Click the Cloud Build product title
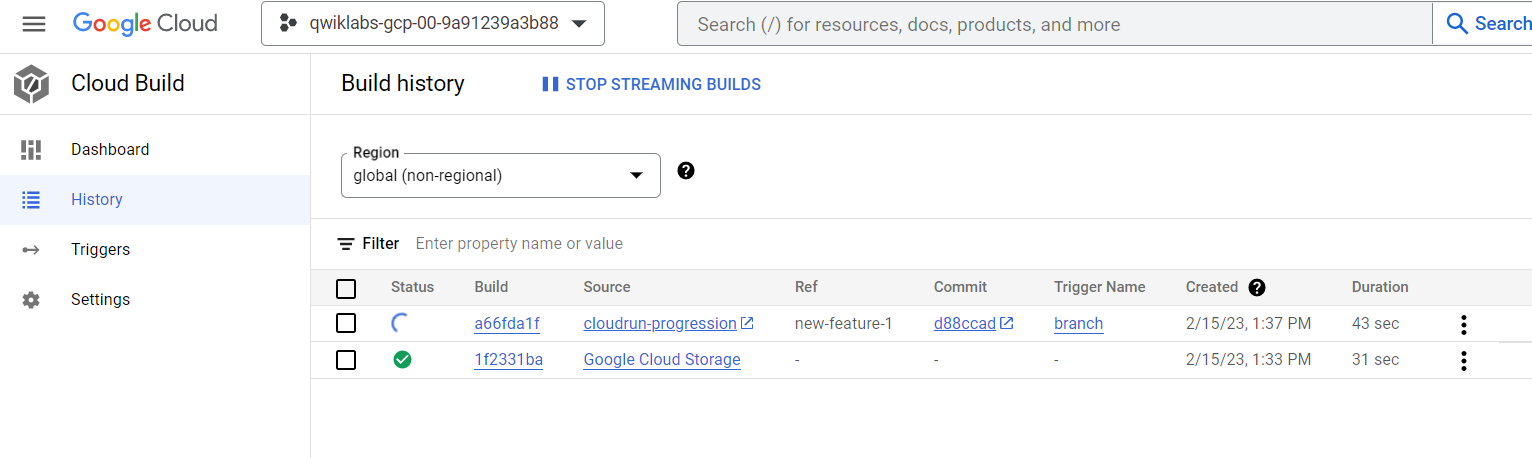 [128, 84]
